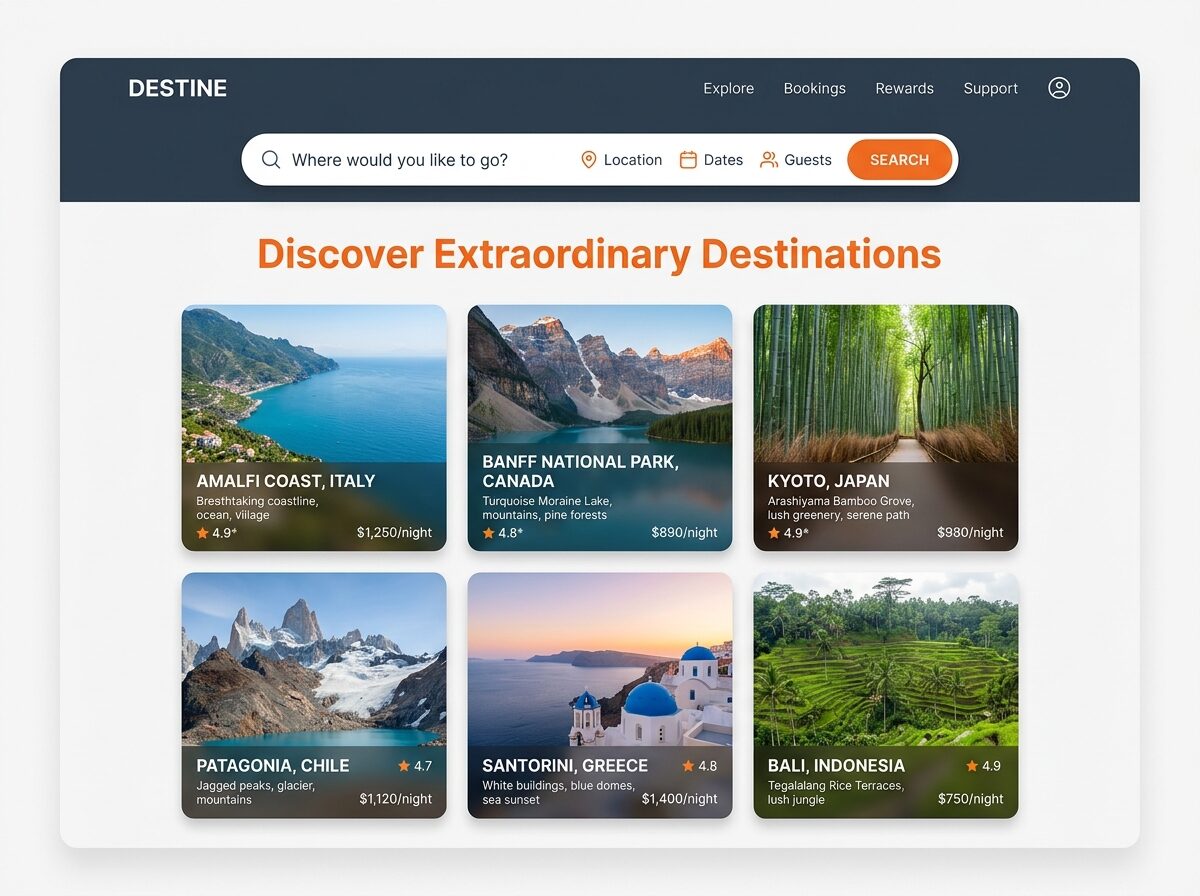Click the magnifier icon in search bar

(271, 160)
